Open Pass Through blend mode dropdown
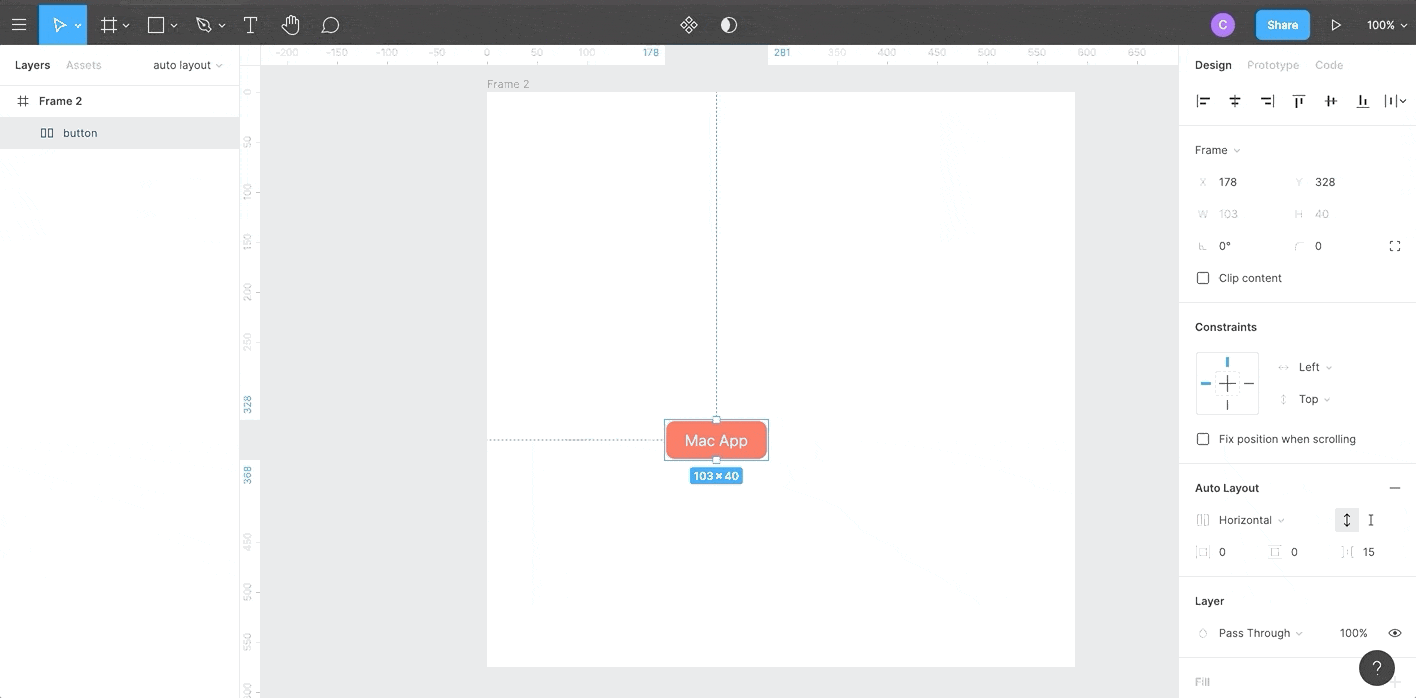 point(1260,633)
